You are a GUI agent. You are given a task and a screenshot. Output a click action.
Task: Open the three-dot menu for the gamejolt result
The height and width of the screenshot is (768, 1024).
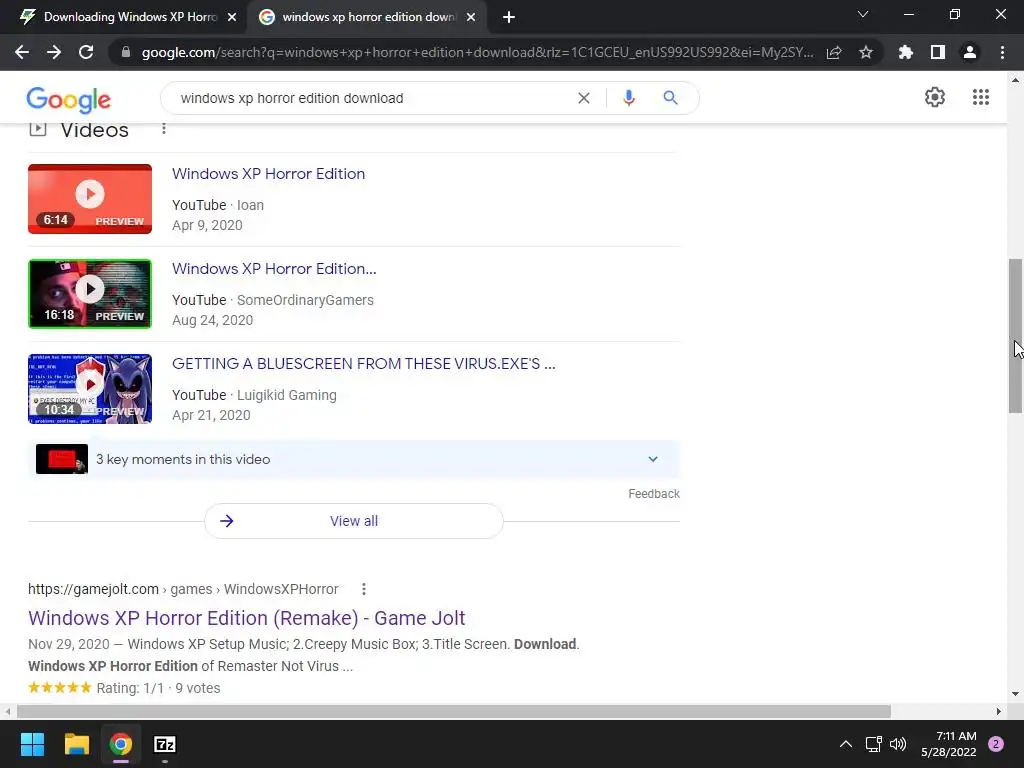point(364,589)
